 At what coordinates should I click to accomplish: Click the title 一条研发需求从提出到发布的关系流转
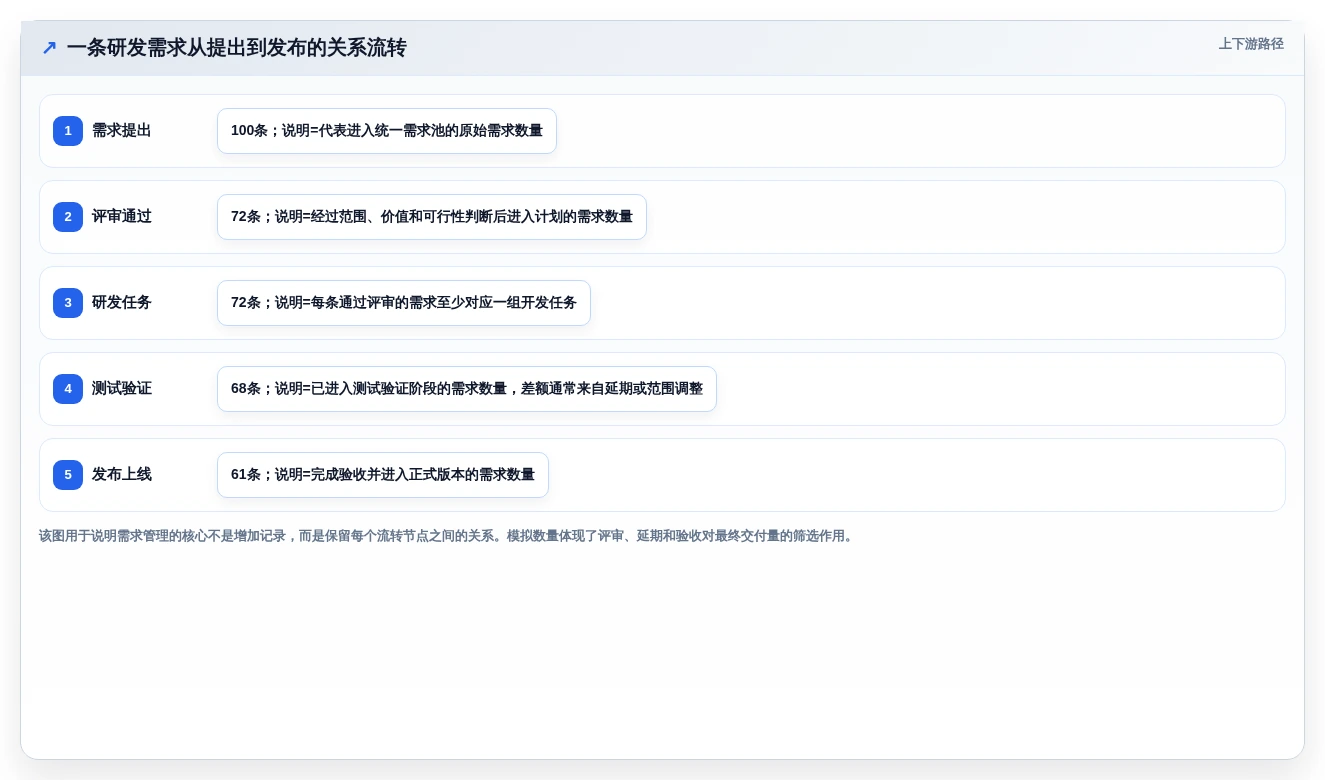[x=237, y=48]
